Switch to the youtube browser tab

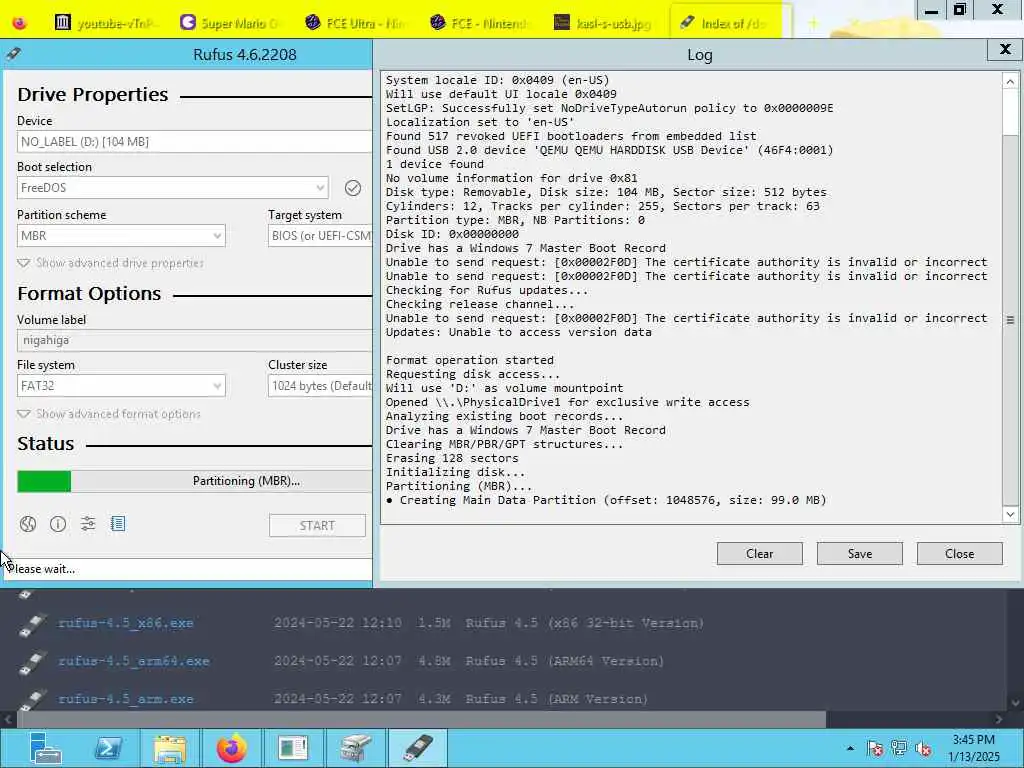(107, 23)
